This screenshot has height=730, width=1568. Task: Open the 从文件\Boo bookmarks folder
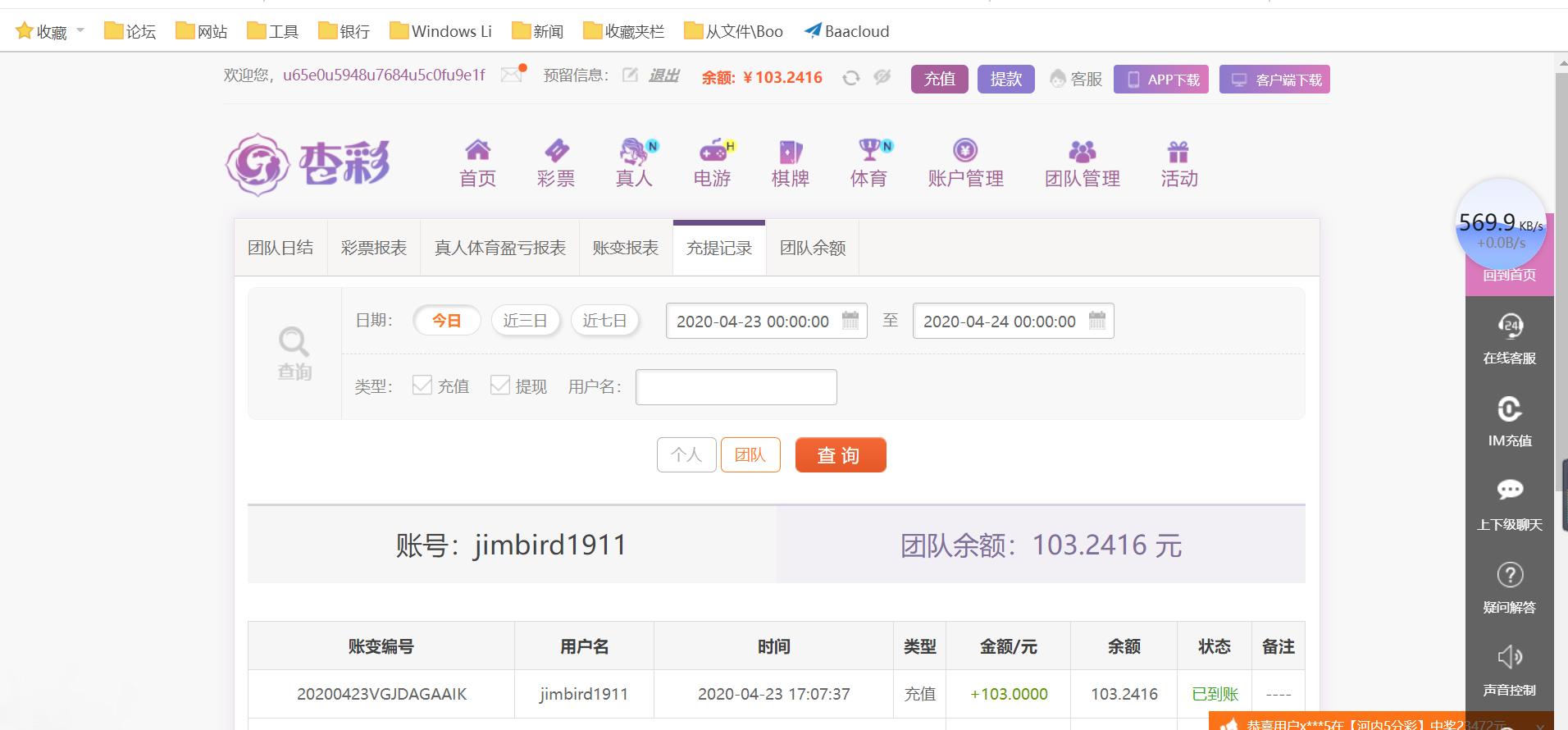[x=734, y=31]
